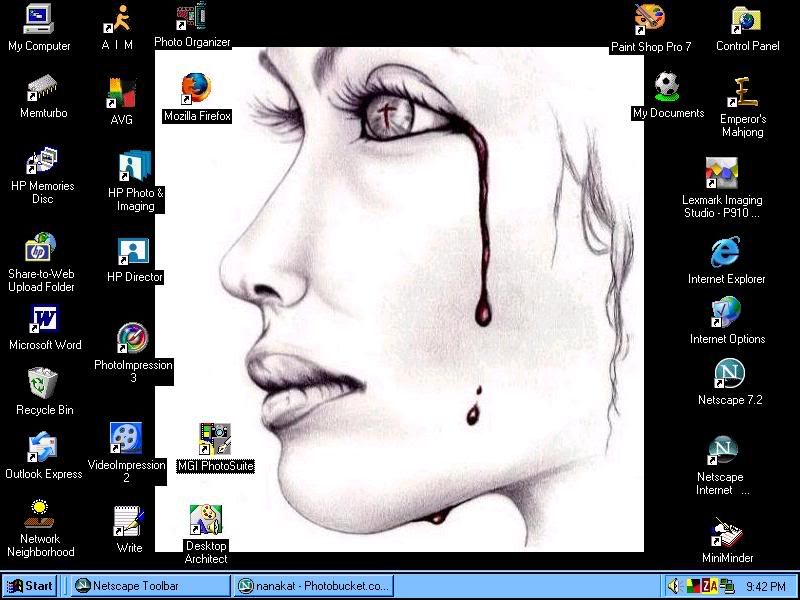Select the Control Panel icon
Viewport: 800px width, 600px height.
tap(747, 19)
